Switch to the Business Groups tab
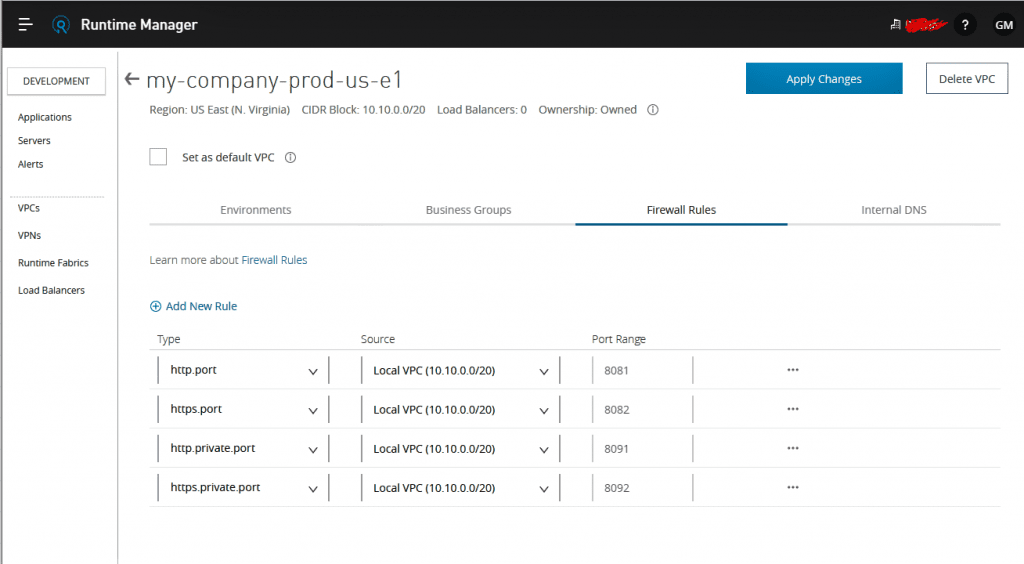 pos(468,210)
